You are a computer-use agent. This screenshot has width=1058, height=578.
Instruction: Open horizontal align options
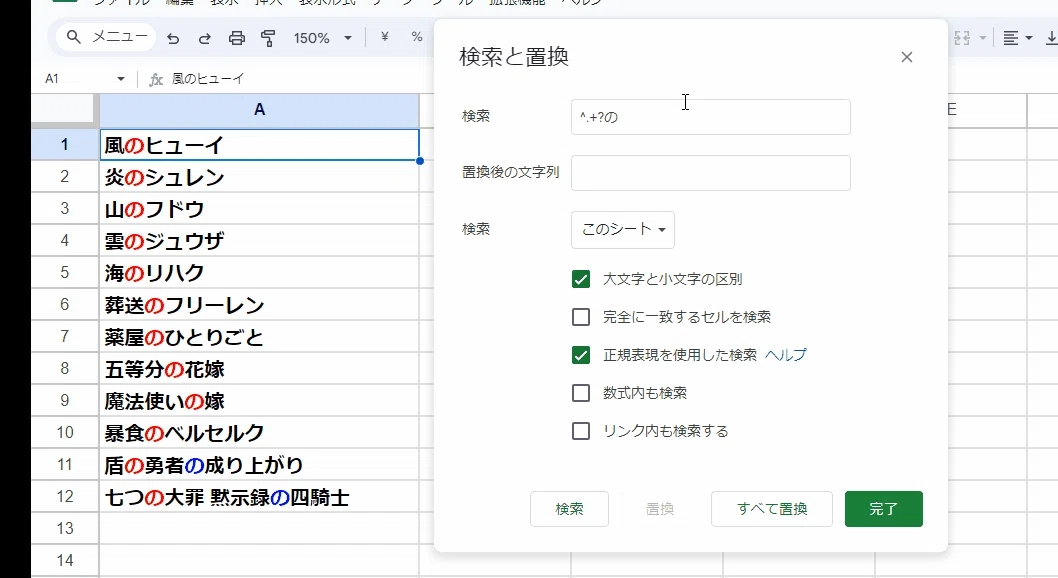1018,38
